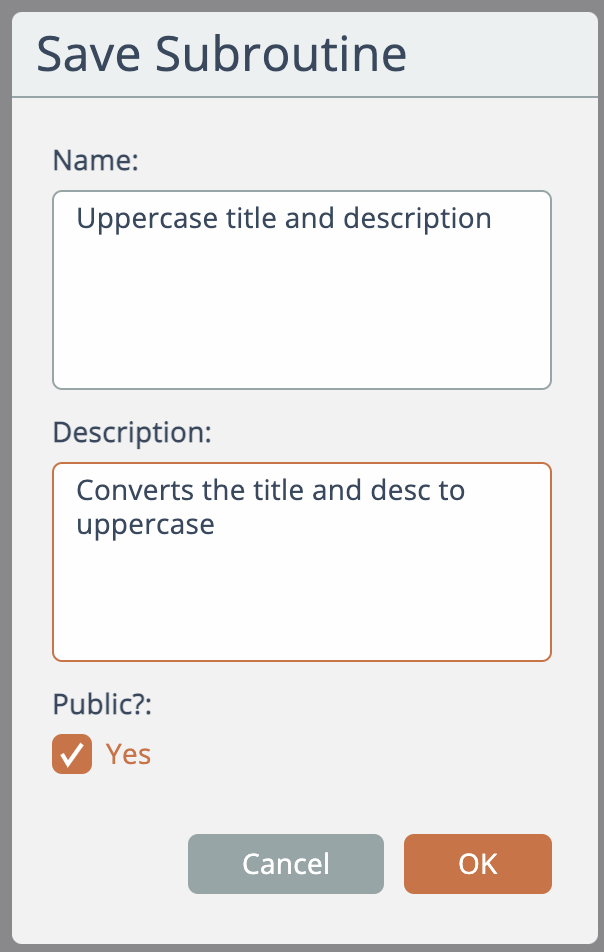Click the "Save Subroutine" dialog title
This screenshot has height=952, width=604.
point(221,54)
